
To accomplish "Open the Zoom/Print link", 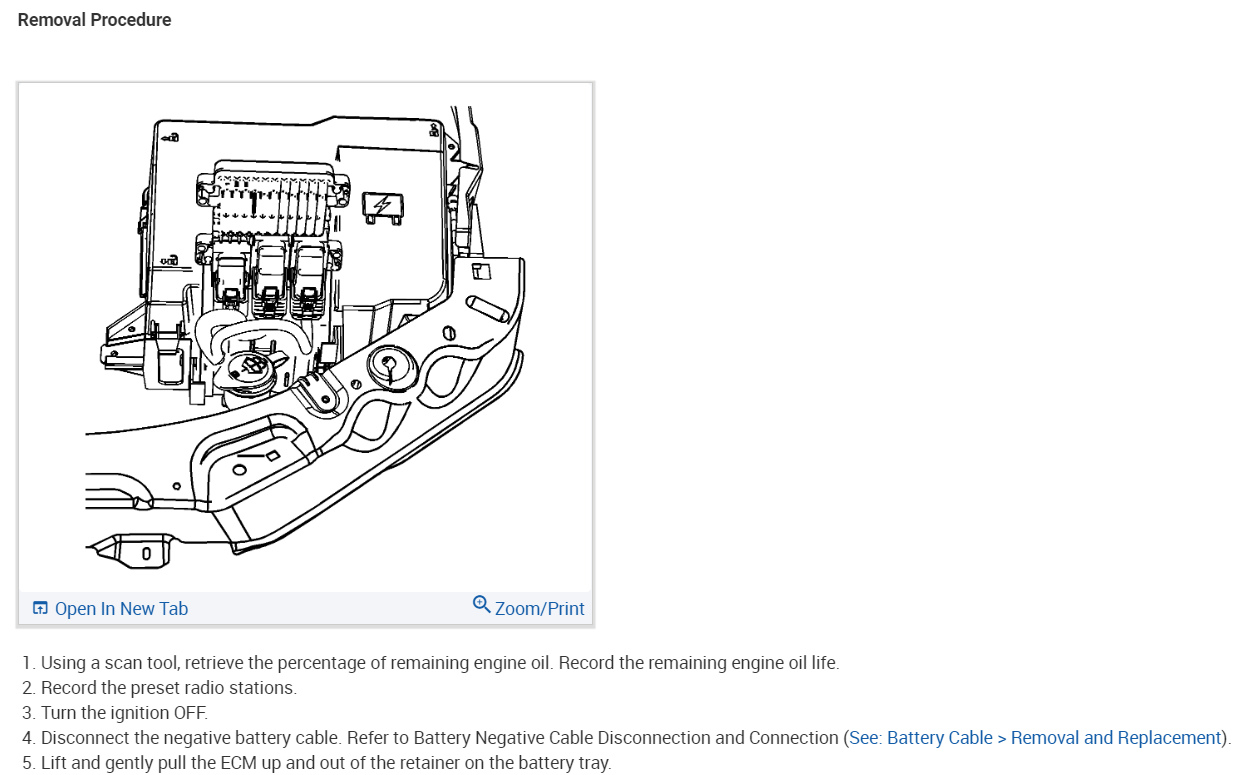I will pyautogui.click(x=540, y=609).
